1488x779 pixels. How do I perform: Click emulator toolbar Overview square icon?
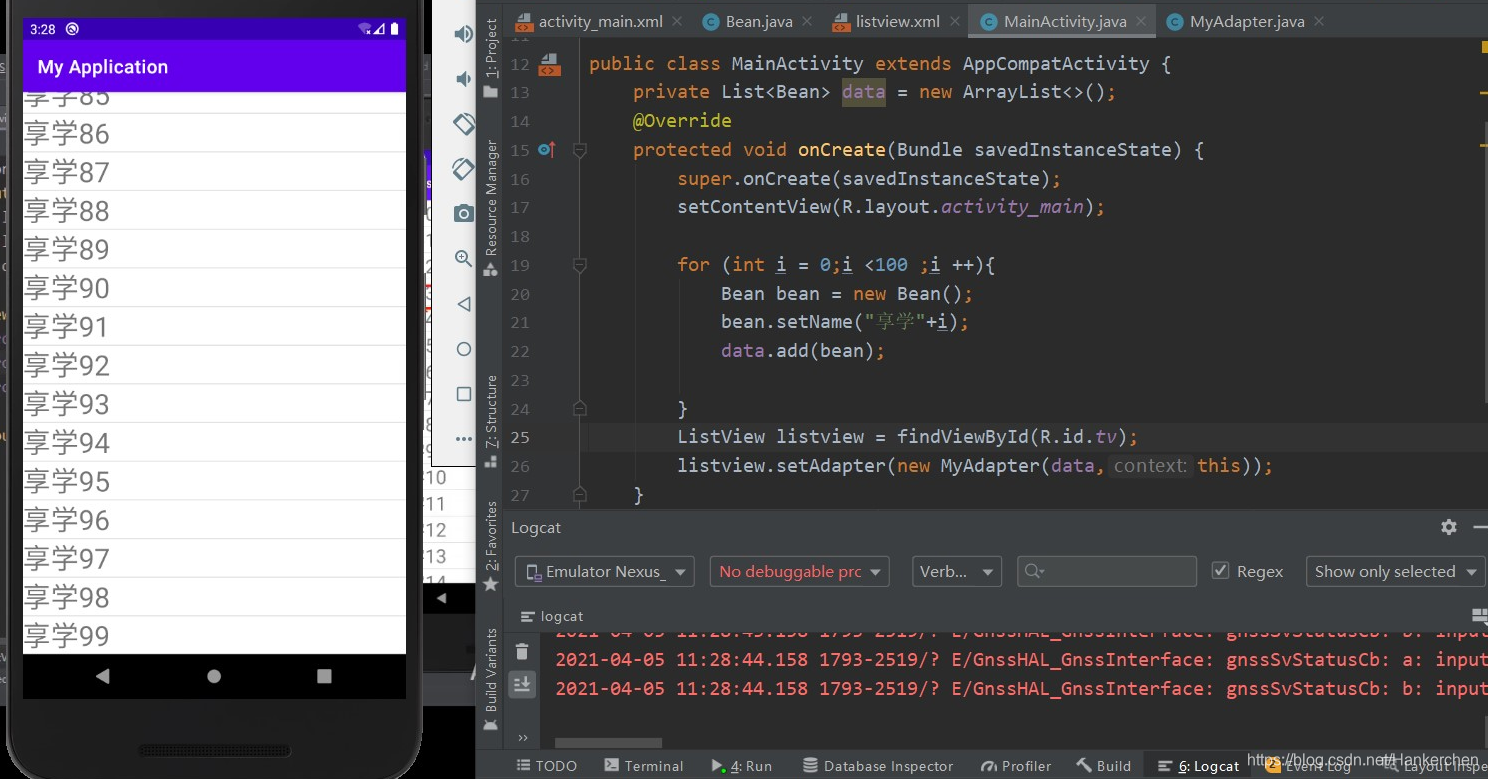[x=464, y=394]
